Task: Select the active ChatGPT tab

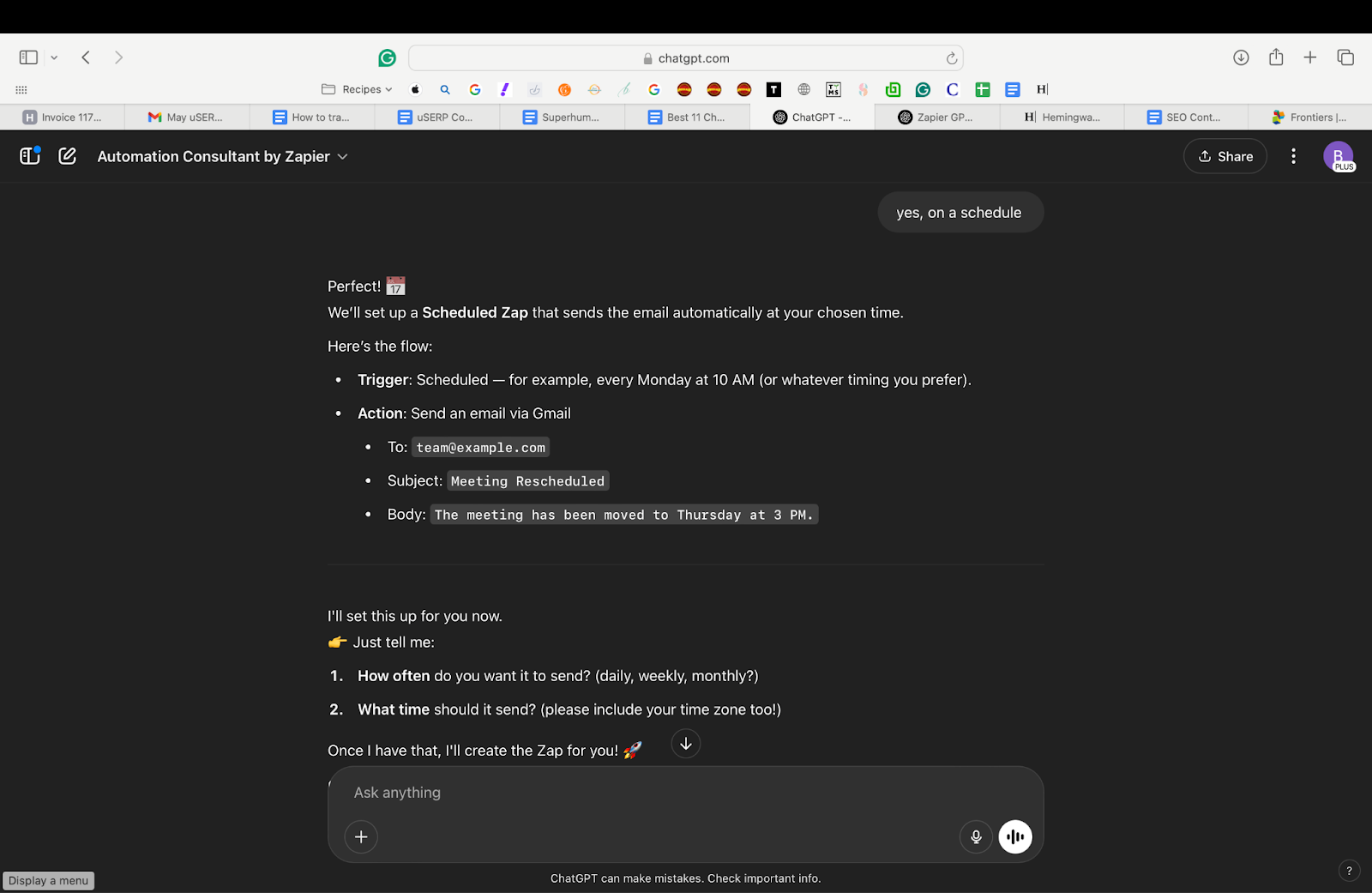Action: click(x=812, y=118)
